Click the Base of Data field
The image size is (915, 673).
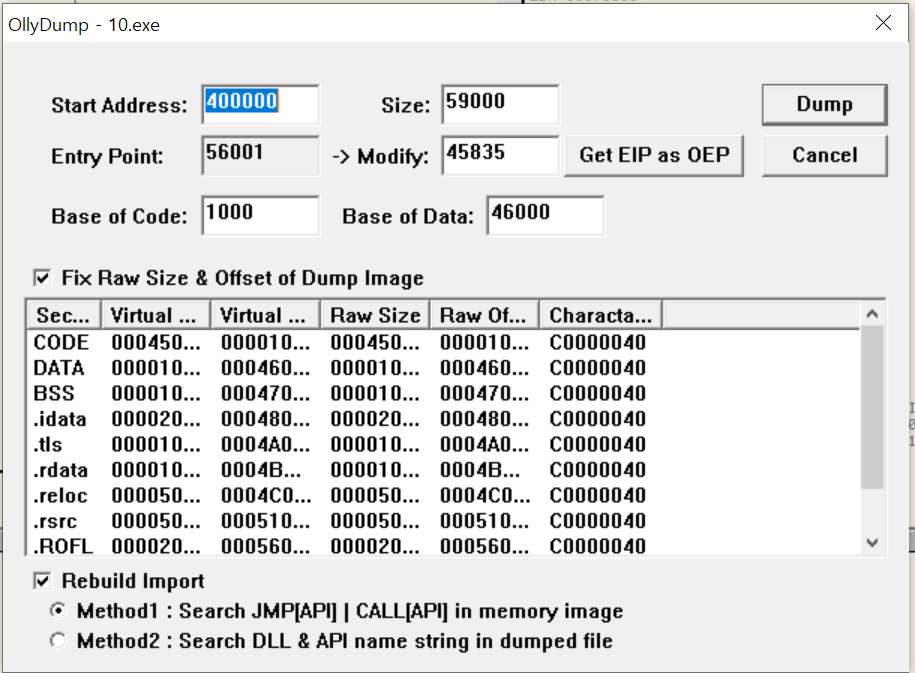[545, 215]
